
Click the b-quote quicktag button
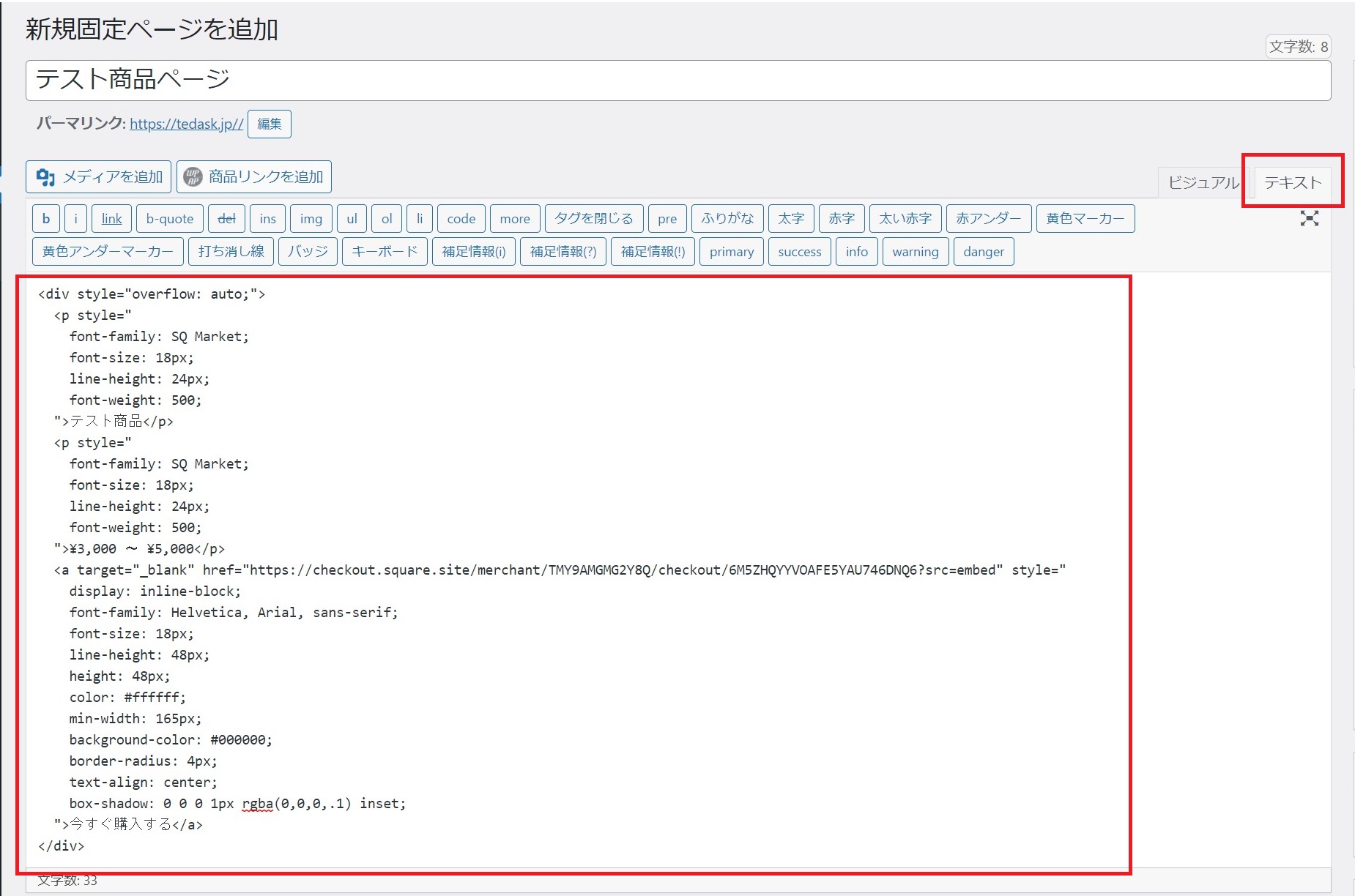169,218
